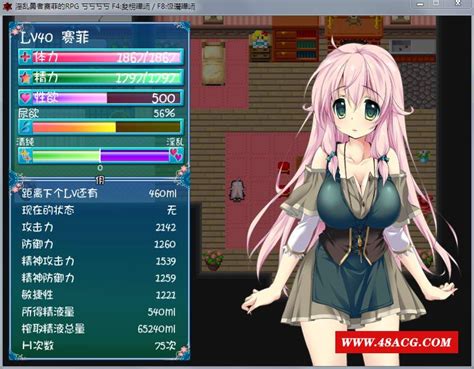Click the bed in the pink room
Image resolution: width=474 pixels, height=369 pixels.
(x=213, y=63)
